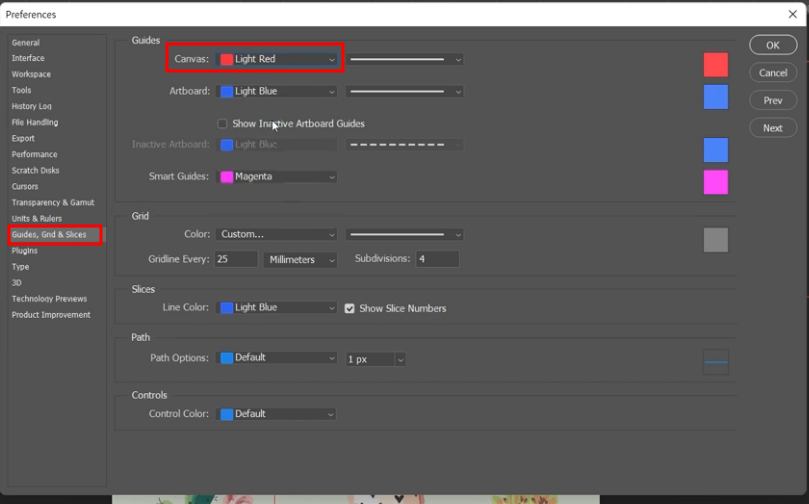Viewport: 809px width, 504px height.
Task: Select Scratch Disks category
Action: click(36, 170)
